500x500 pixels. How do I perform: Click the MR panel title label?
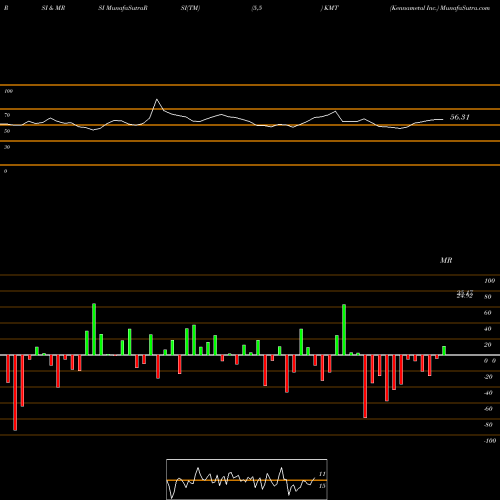click(x=446, y=260)
